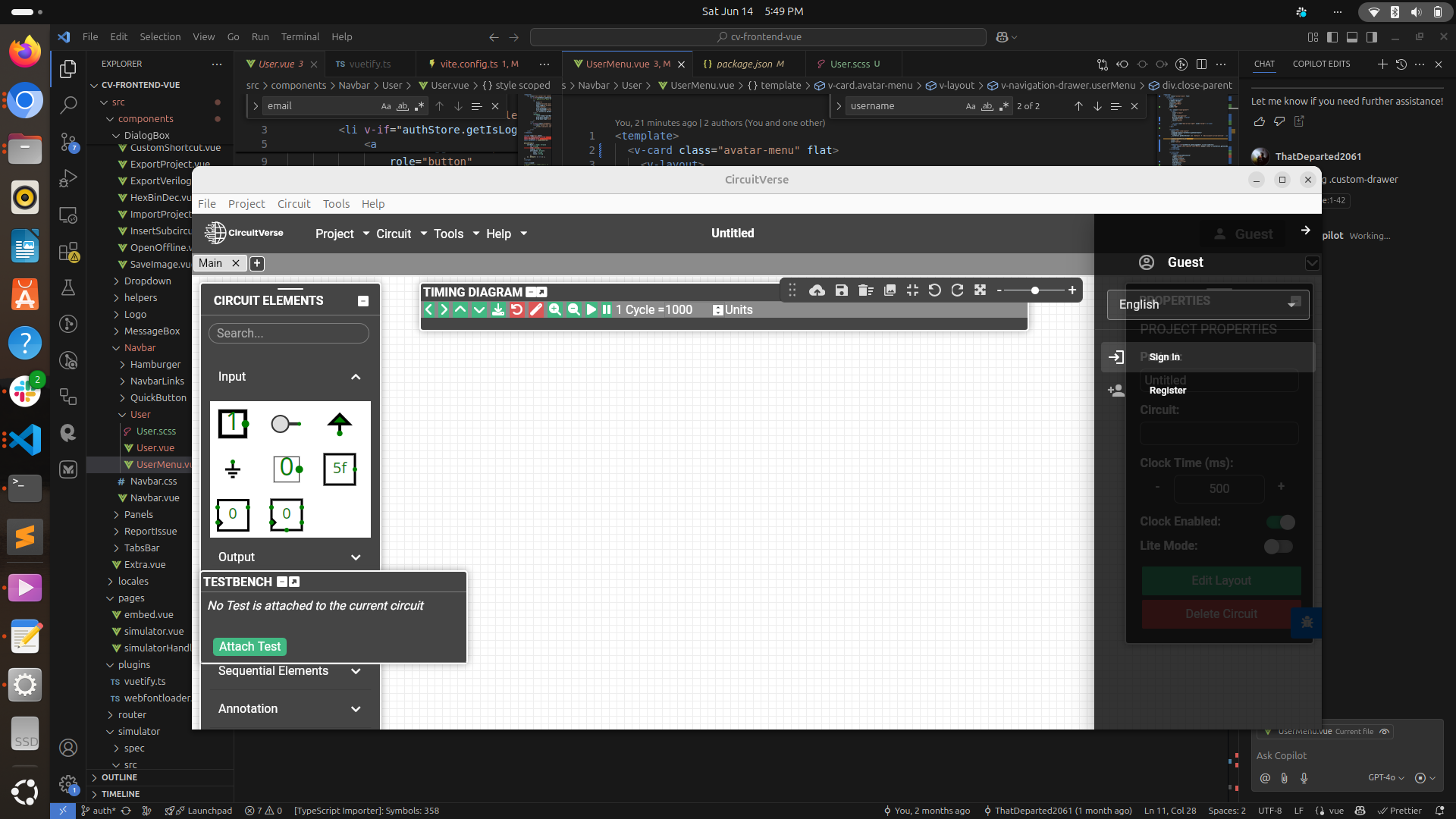Disable the Clock Enabled switch
The width and height of the screenshot is (1456, 819).
(1282, 522)
